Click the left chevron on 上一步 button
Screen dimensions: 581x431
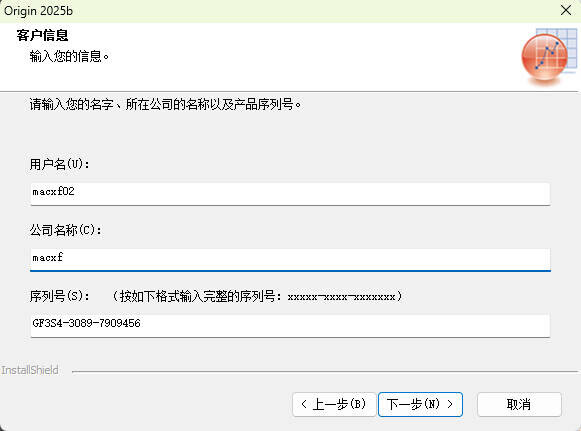tap(304, 404)
